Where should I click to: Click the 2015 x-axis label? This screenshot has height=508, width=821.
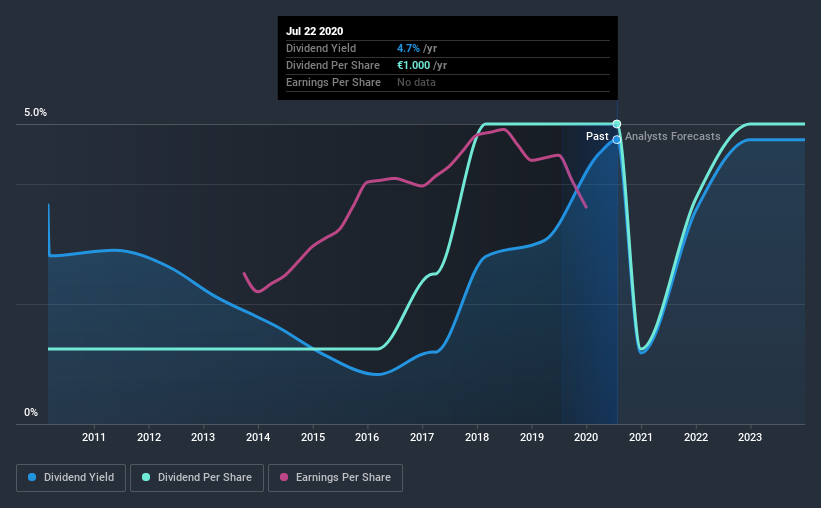point(313,437)
